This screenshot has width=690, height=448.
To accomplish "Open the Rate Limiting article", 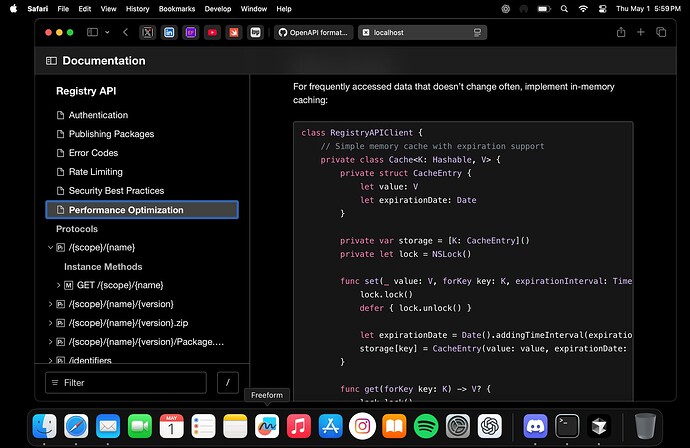I will pyautogui.click(x=95, y=172).
